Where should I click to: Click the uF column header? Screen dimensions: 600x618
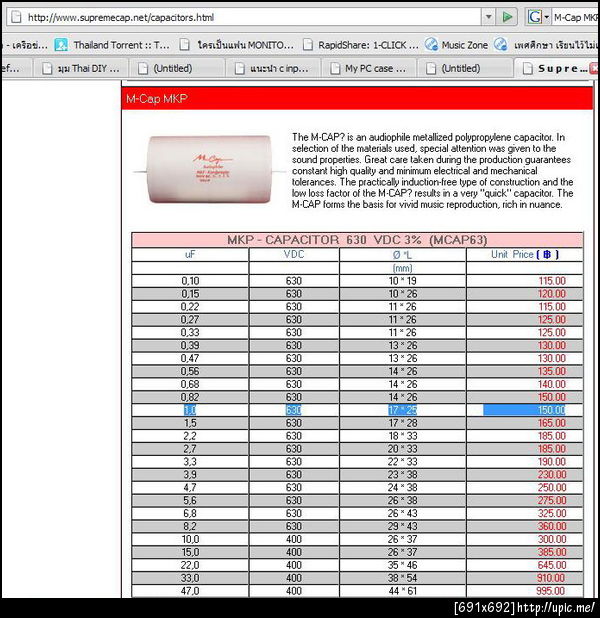click(190, 255)
